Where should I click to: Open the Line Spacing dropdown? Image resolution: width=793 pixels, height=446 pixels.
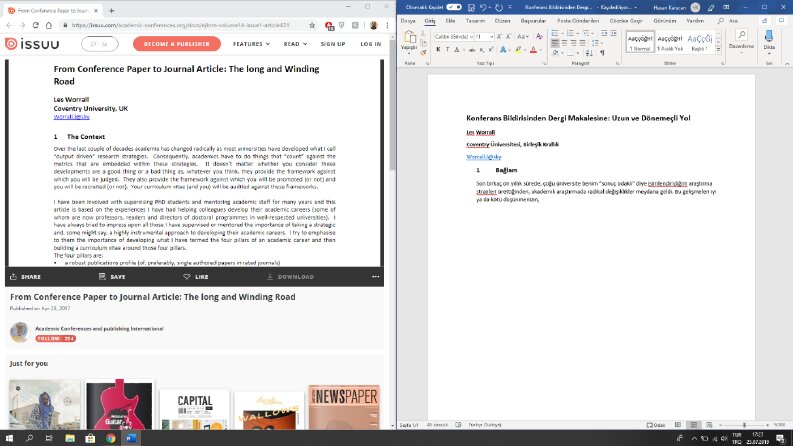coord(597,43)
